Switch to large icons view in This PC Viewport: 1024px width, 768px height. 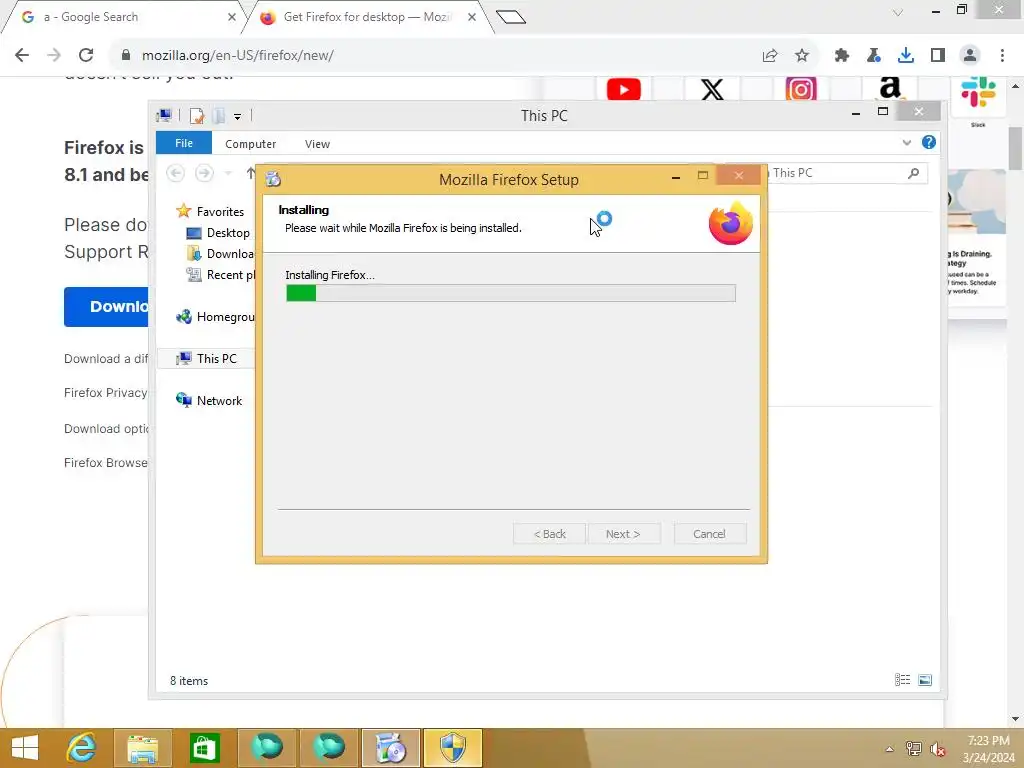click(x=925, y=680)
